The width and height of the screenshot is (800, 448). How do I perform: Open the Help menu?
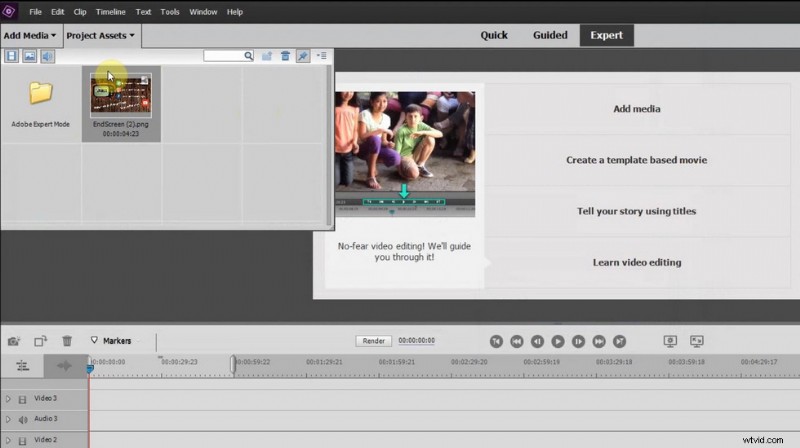(x=235, y=12)
